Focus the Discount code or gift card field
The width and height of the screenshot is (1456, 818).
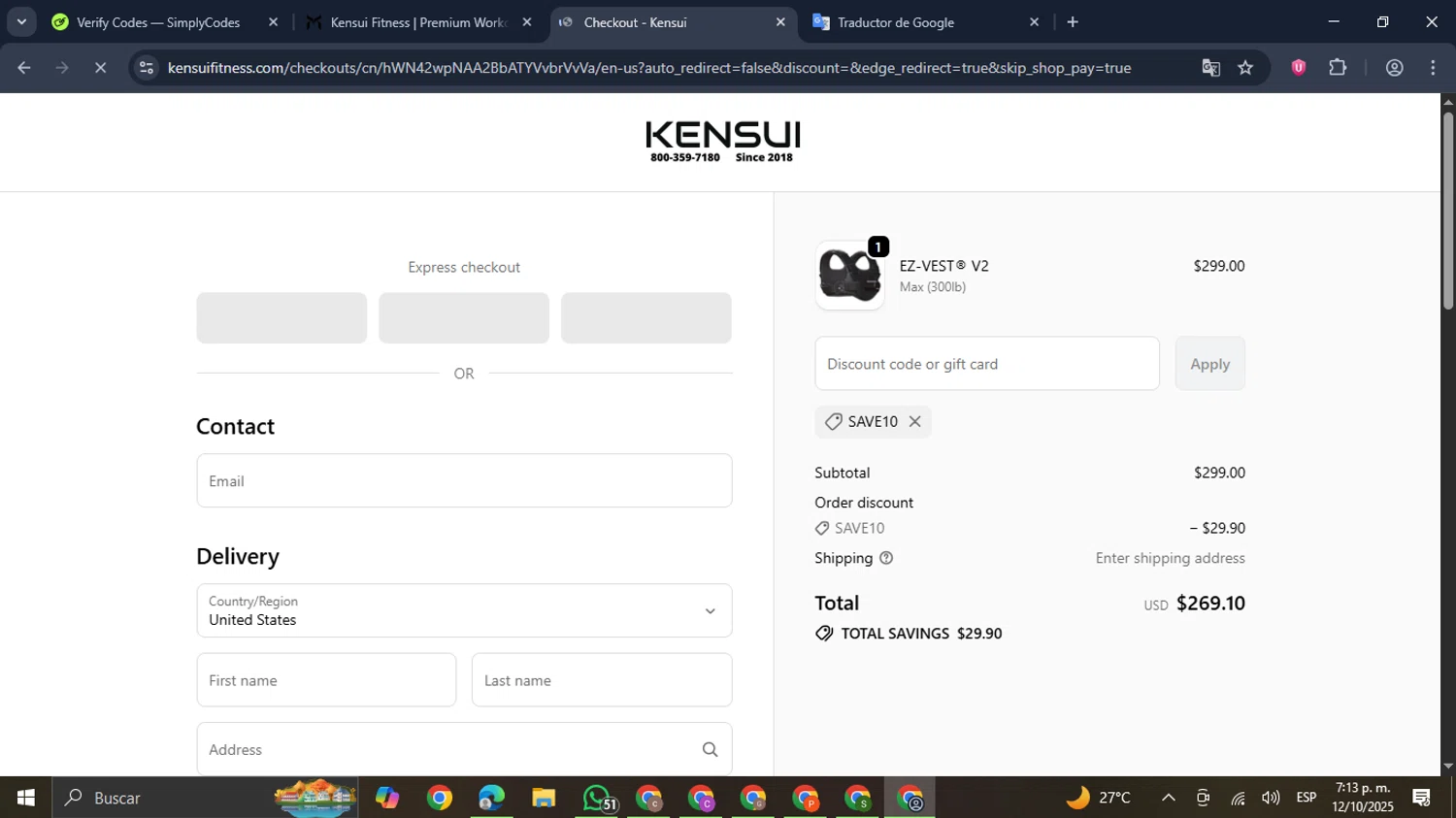(x=987, y=364)
